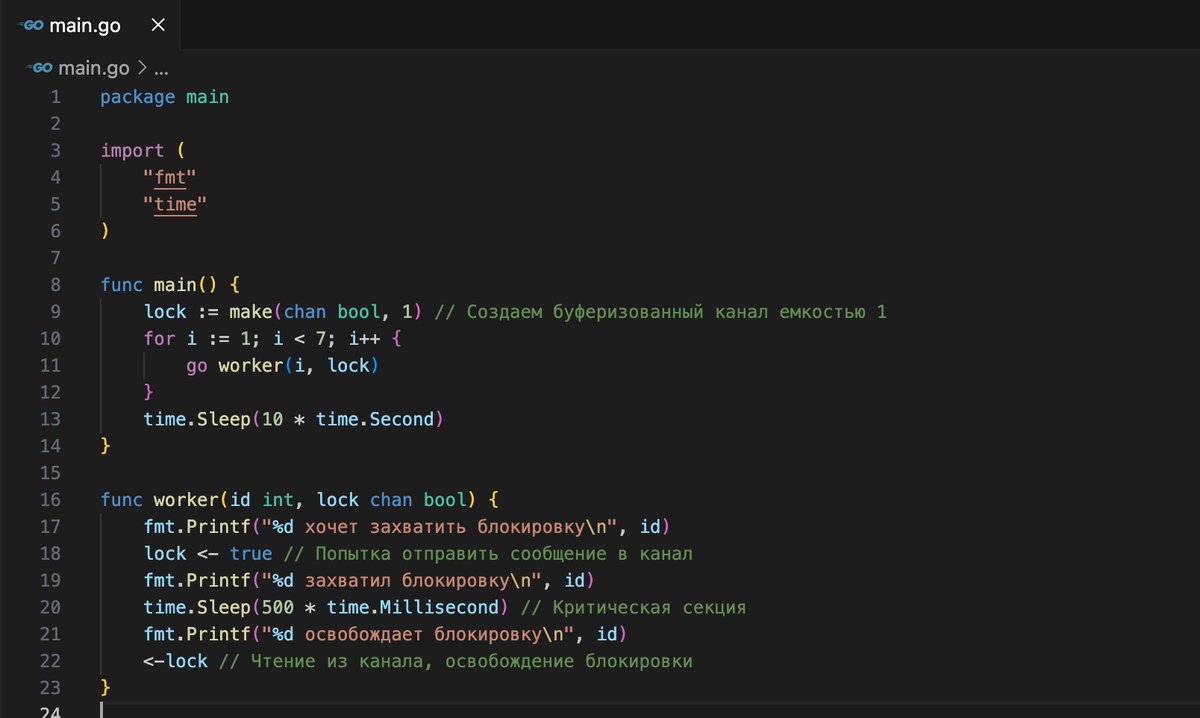The height and width of the screenshot is (718, 1200).
Task: Click the main function name in its declaration
Action: coord(174,285)
